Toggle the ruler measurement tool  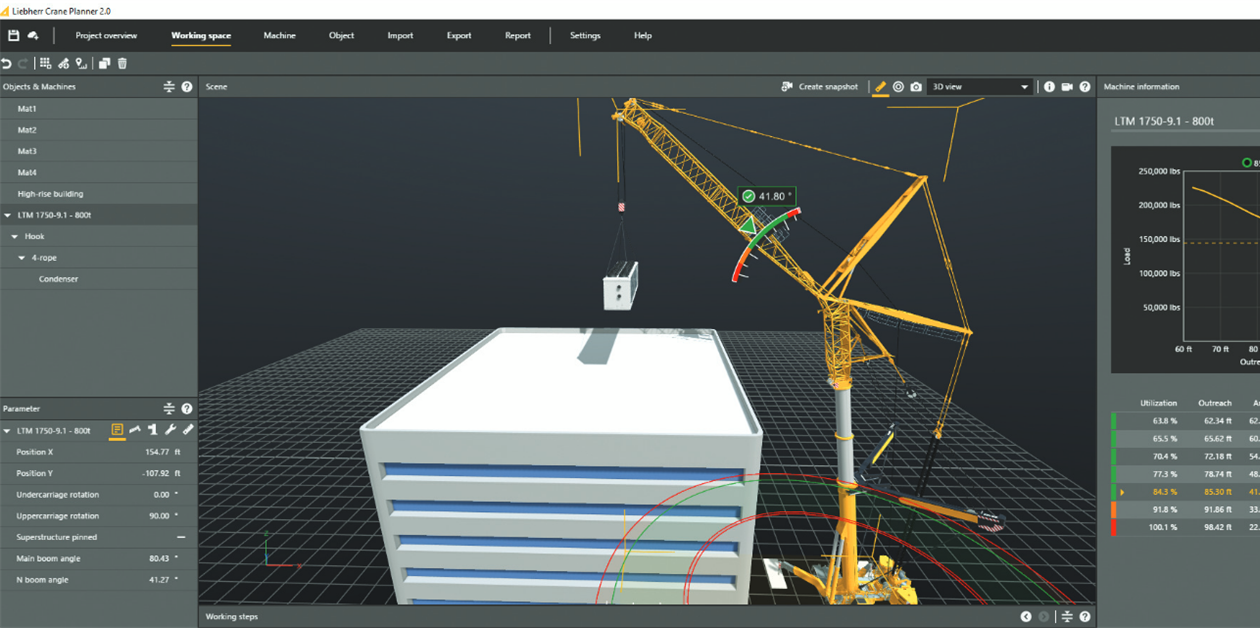[880, 87]
